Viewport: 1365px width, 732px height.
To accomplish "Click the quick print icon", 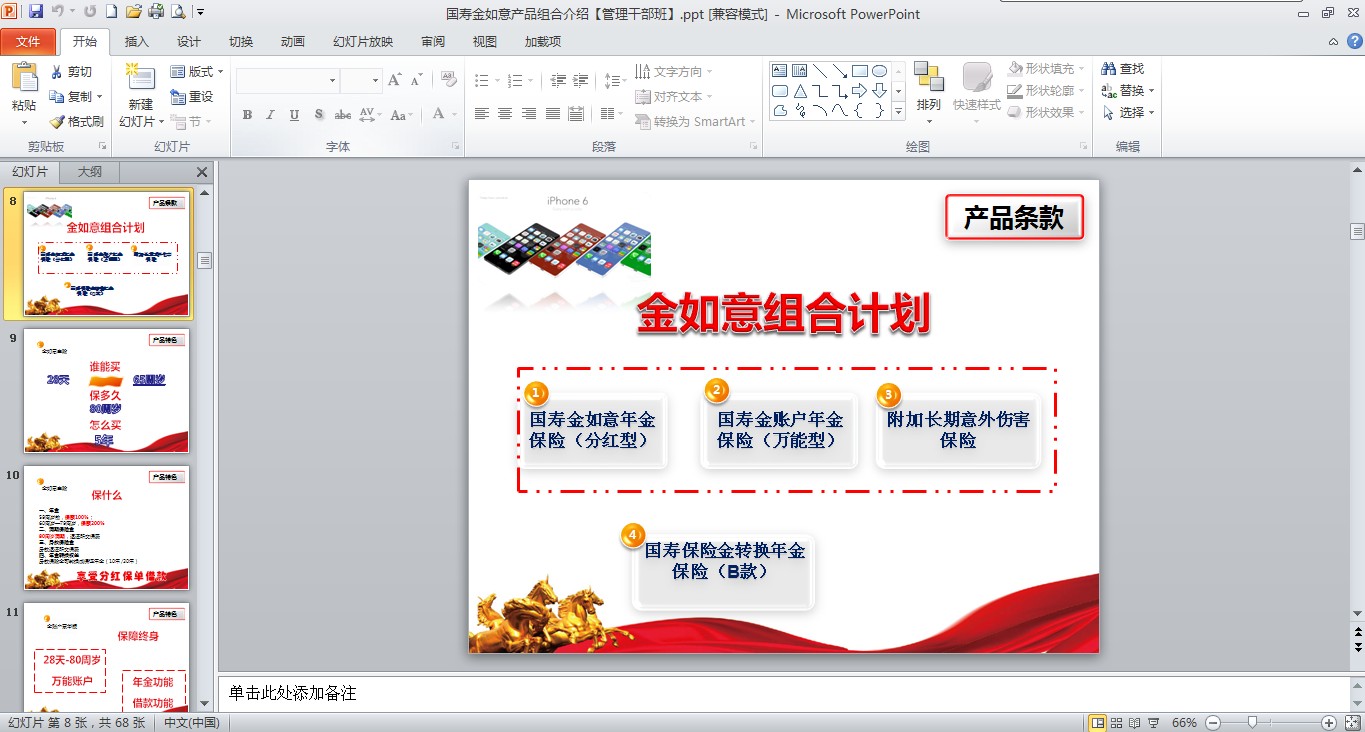I will [156, 12].
